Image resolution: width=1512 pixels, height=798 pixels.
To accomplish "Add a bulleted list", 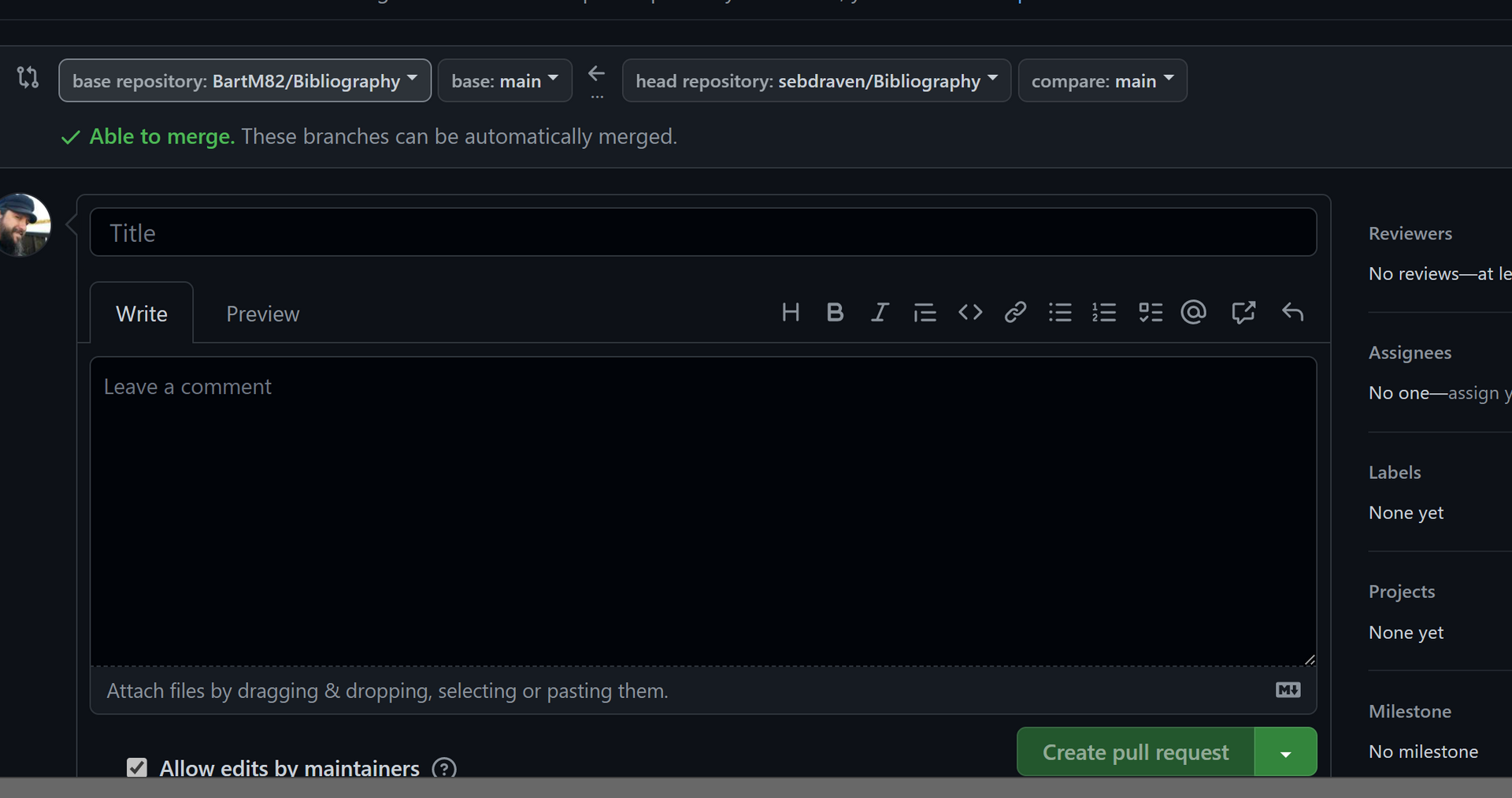I will pos(1060,312).
